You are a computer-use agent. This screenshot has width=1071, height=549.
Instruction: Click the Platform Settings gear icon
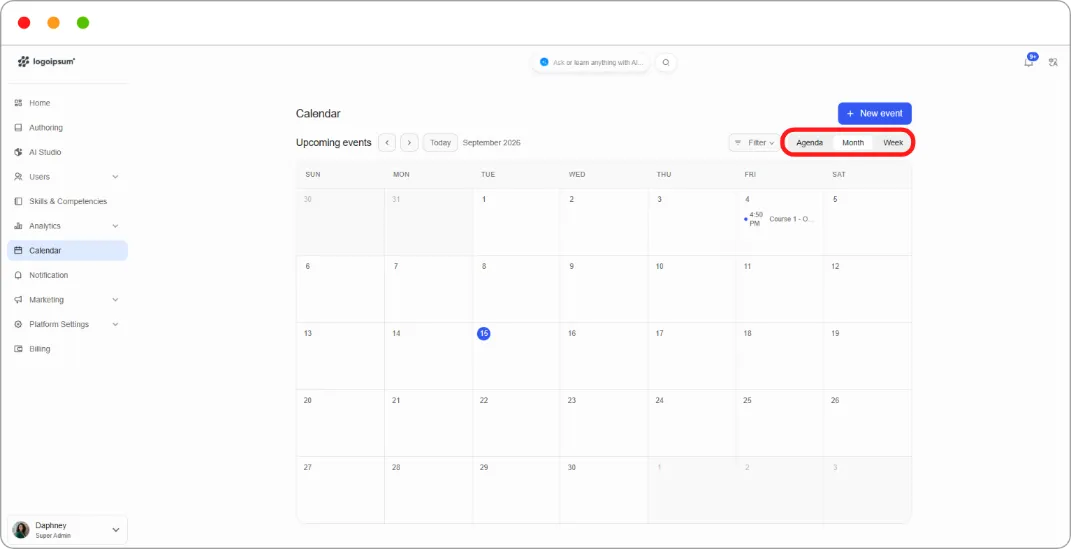[18, 324]
